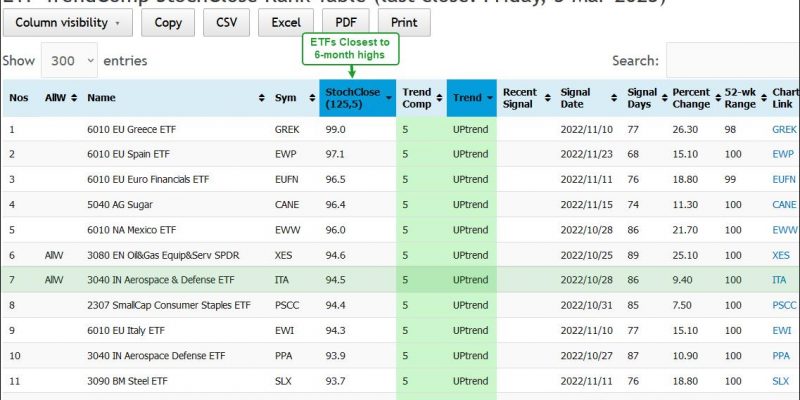Open the EWP chart link
Screen dimensions: 800x400
pos(783,154)
